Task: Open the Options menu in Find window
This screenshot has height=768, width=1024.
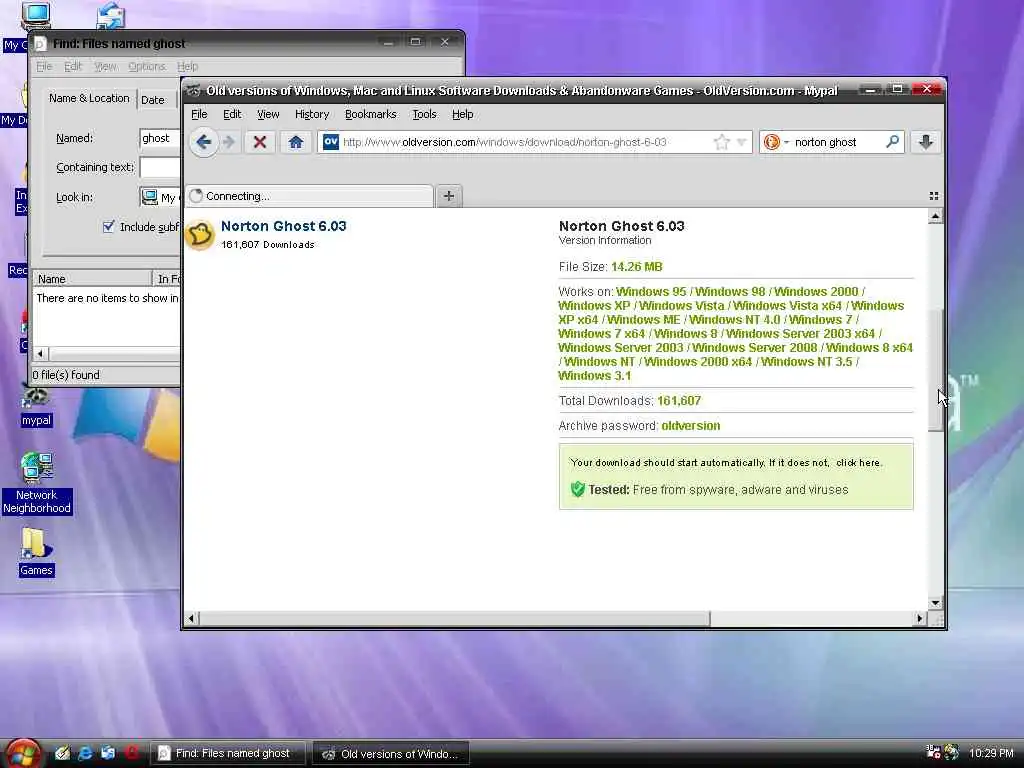Action: pos(146,66)
